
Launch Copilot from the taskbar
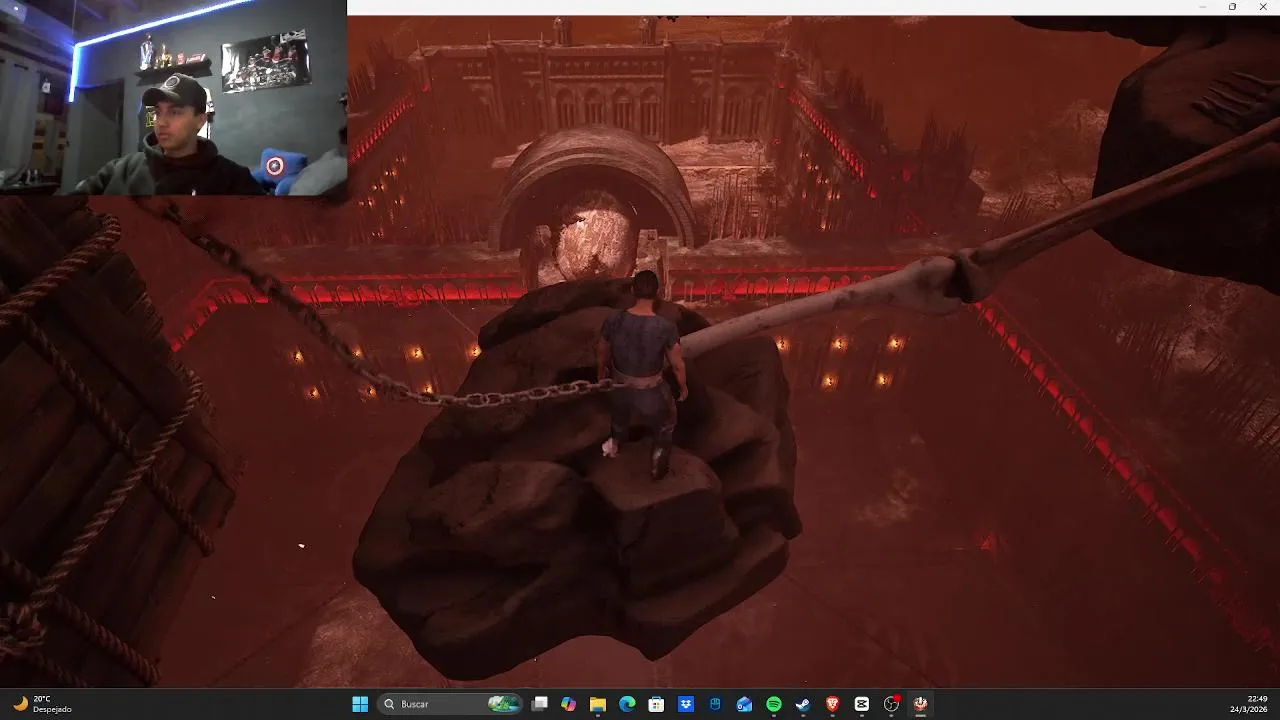[x=569, y=704]
